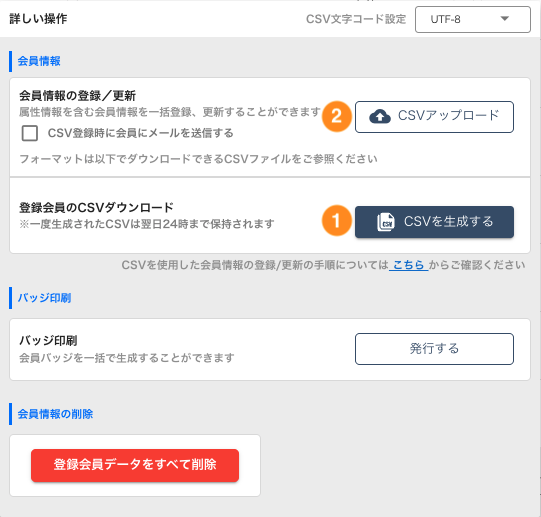
Task: Click the CSV file icon
Action: (385, 222)
